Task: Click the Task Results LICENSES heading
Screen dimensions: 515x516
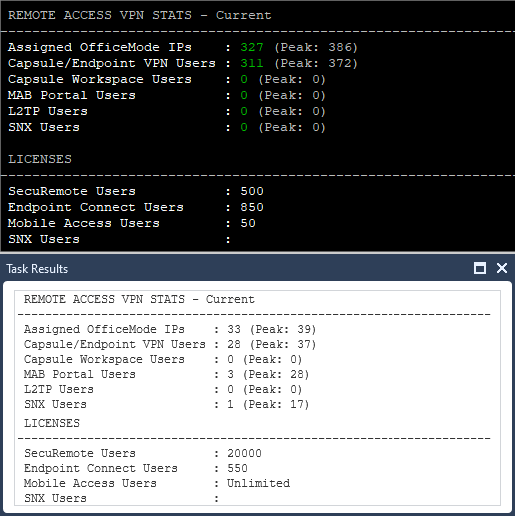Action: coord(52,423)
